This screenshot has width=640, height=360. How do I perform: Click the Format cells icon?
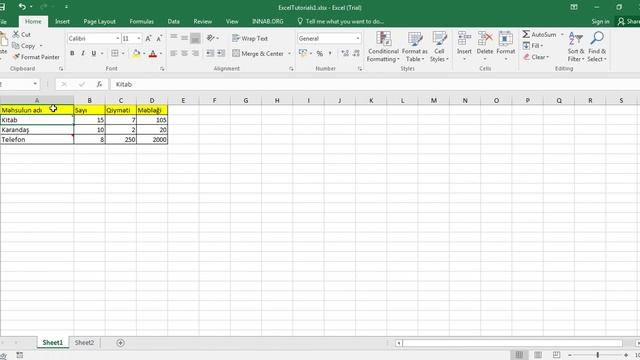pos(506,39)
